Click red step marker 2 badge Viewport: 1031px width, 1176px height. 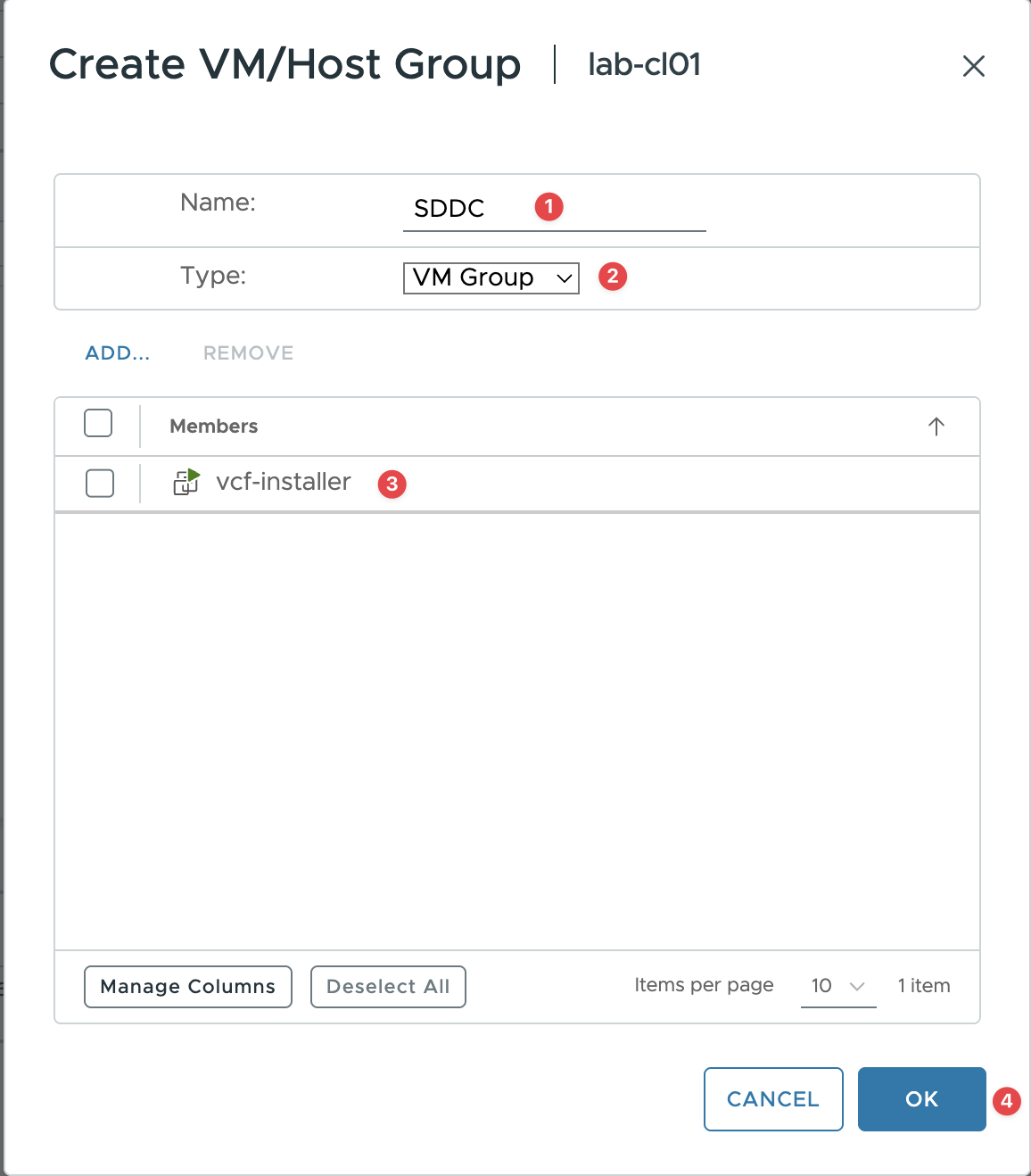pos(613,277)
